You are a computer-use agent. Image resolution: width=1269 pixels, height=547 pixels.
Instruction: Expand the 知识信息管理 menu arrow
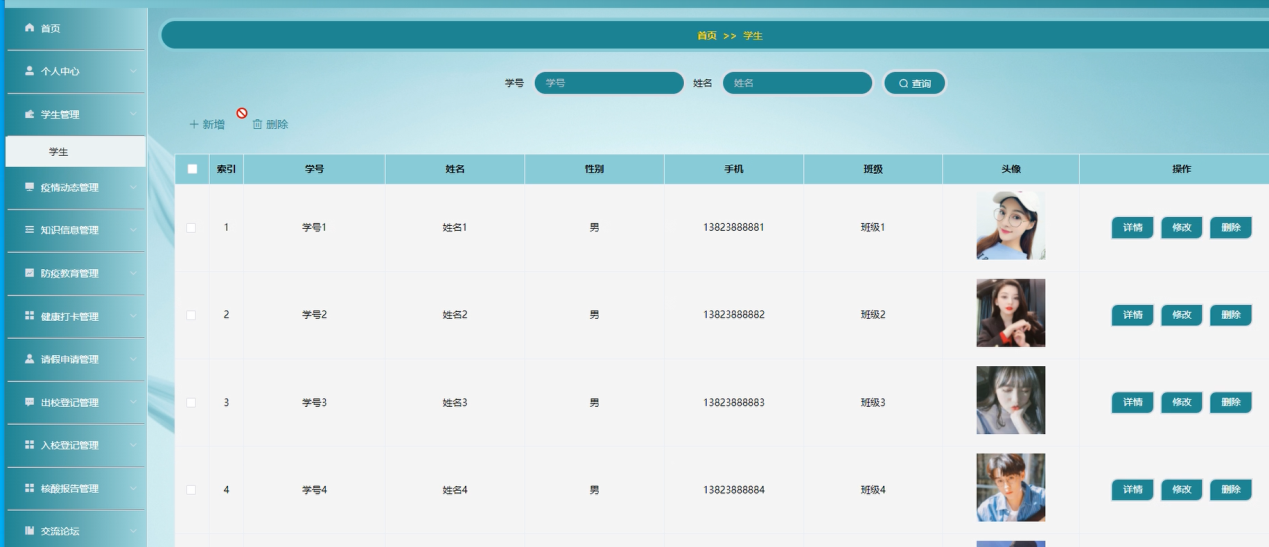(x=133, y=230)
